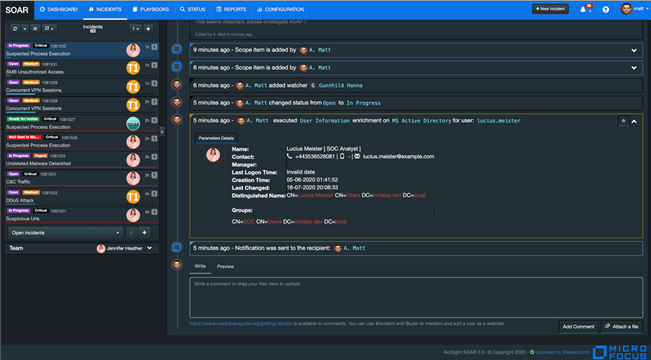The width and height of the screenshot is (651, 360).
Task: Select the Write comment tab
Action: pyautogui.click(x=200, y=266)
